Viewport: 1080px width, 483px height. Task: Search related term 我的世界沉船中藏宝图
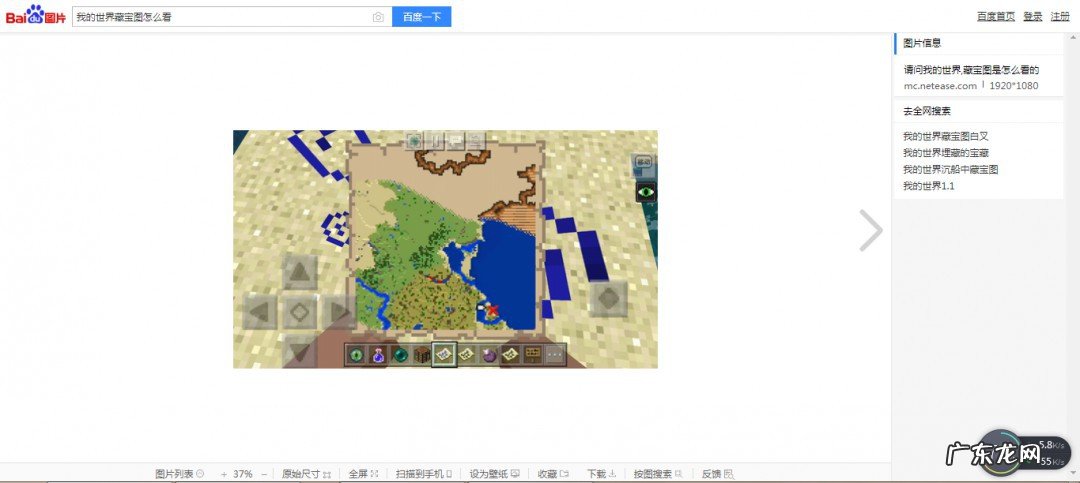point(951,169)
